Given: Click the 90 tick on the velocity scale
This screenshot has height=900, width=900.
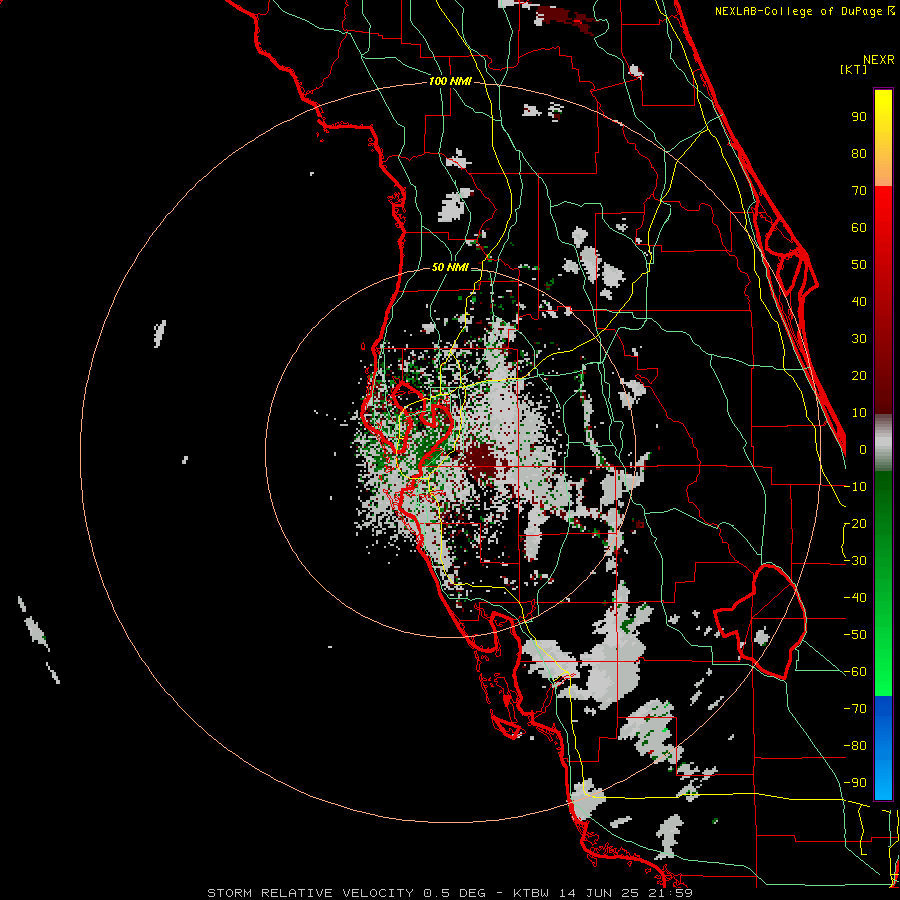Looking at the screenshot, I should pyautogui.click(x=859, y=117).
